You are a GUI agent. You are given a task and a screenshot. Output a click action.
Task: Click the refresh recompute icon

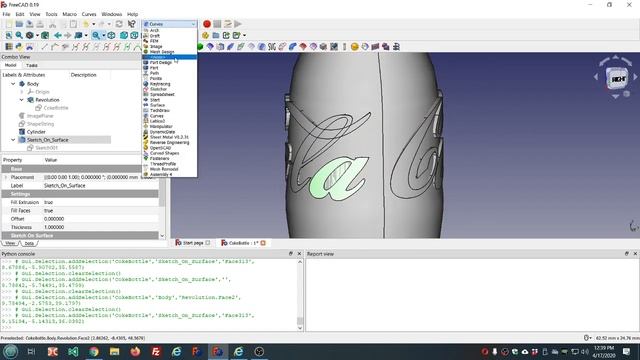[x=119, y=24]
